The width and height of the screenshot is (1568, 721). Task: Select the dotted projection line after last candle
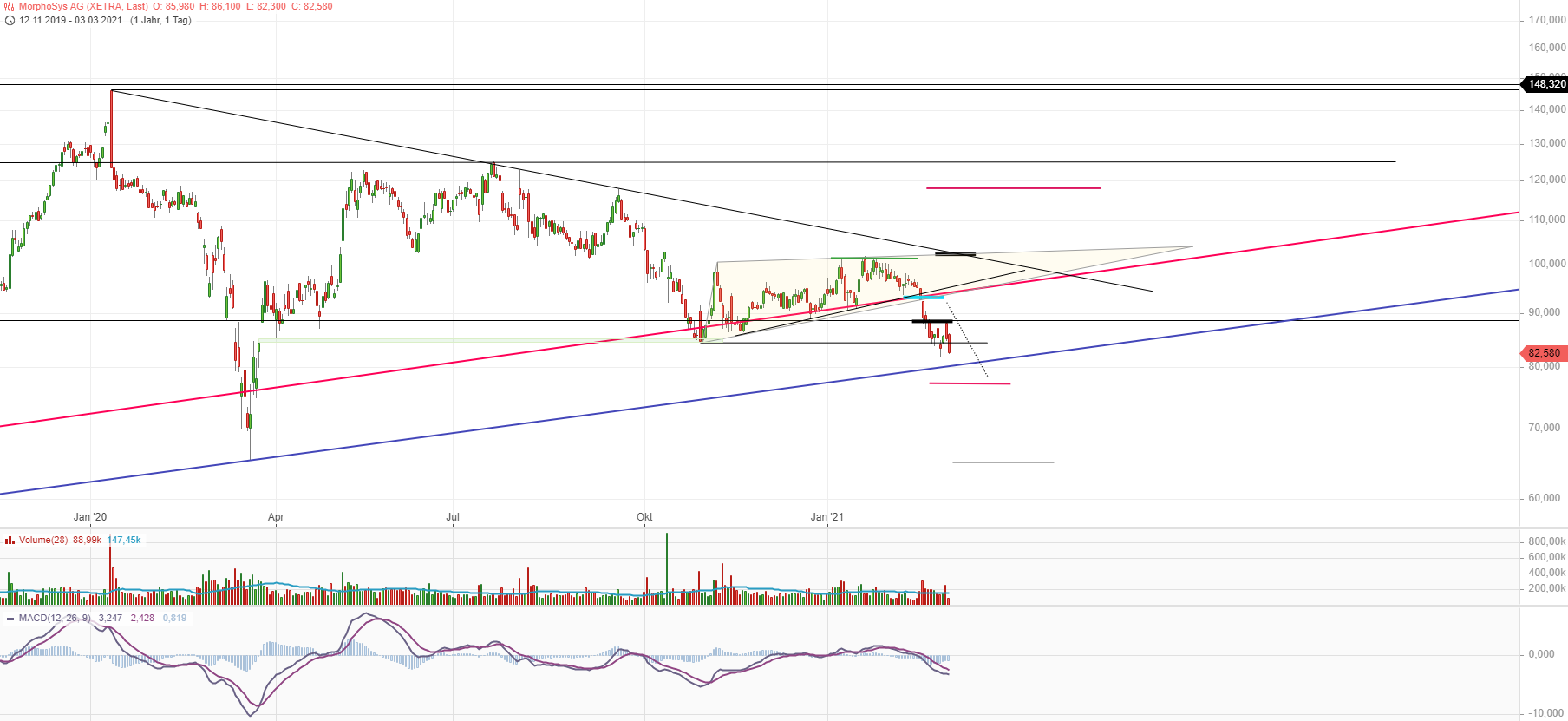[x=967, y=339]
